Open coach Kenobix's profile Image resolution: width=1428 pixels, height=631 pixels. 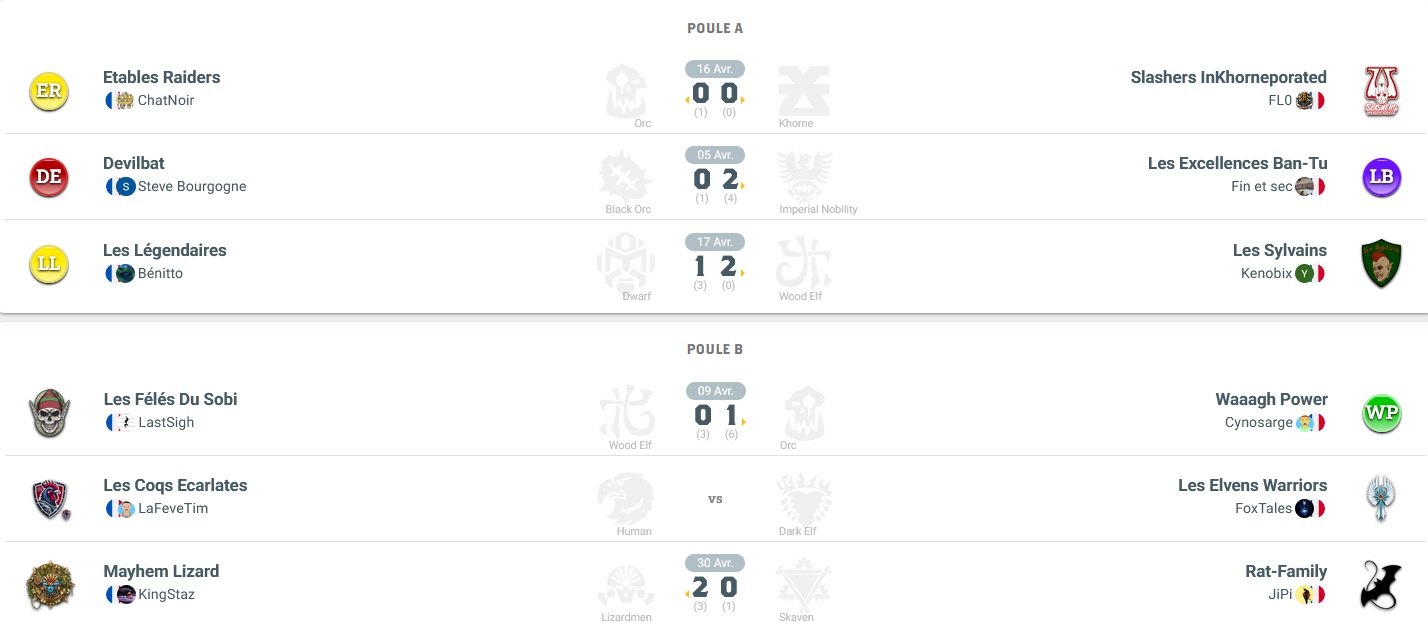[x=1266, y=273]
